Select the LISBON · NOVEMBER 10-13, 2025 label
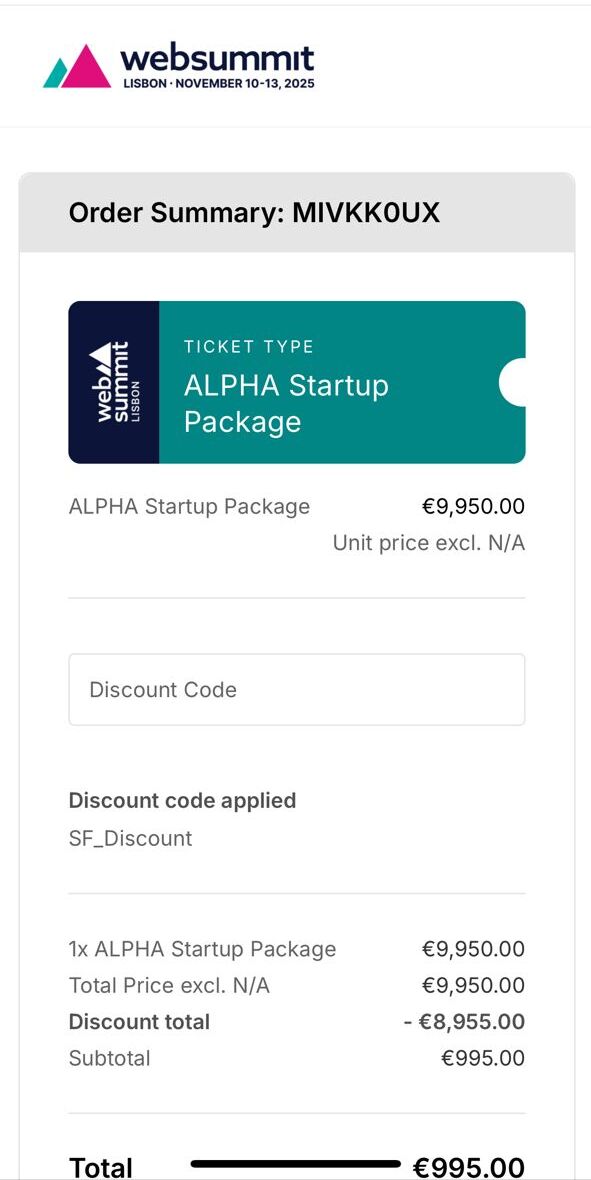The height and width of the screenshot is (1180, 591). point(216,84)
